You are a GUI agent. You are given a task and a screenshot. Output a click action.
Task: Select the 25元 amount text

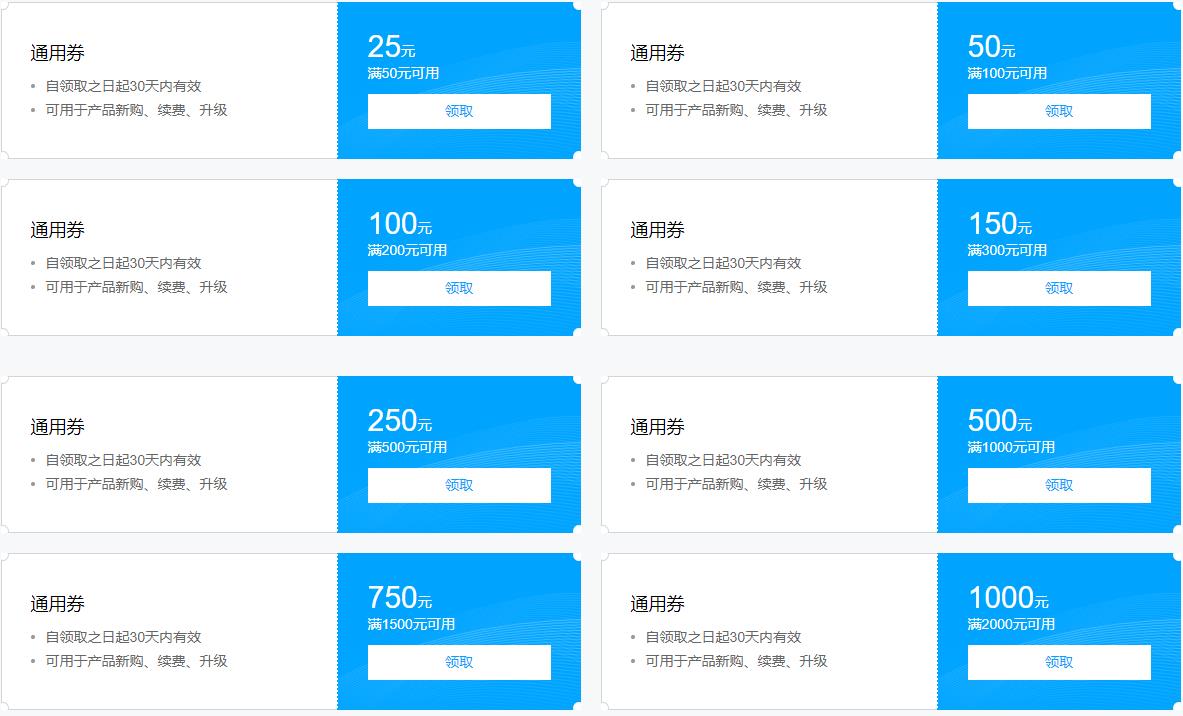[x=391, y=47]
